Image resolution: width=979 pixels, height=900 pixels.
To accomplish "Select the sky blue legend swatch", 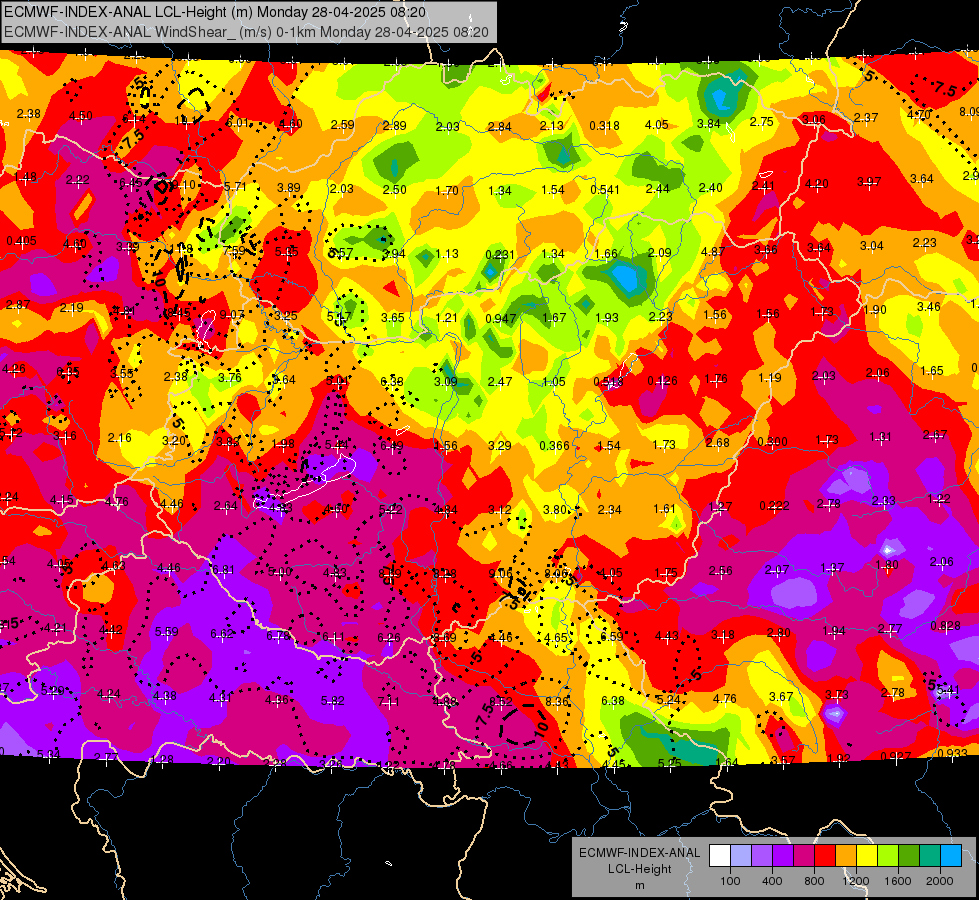I will coord(951,855).
